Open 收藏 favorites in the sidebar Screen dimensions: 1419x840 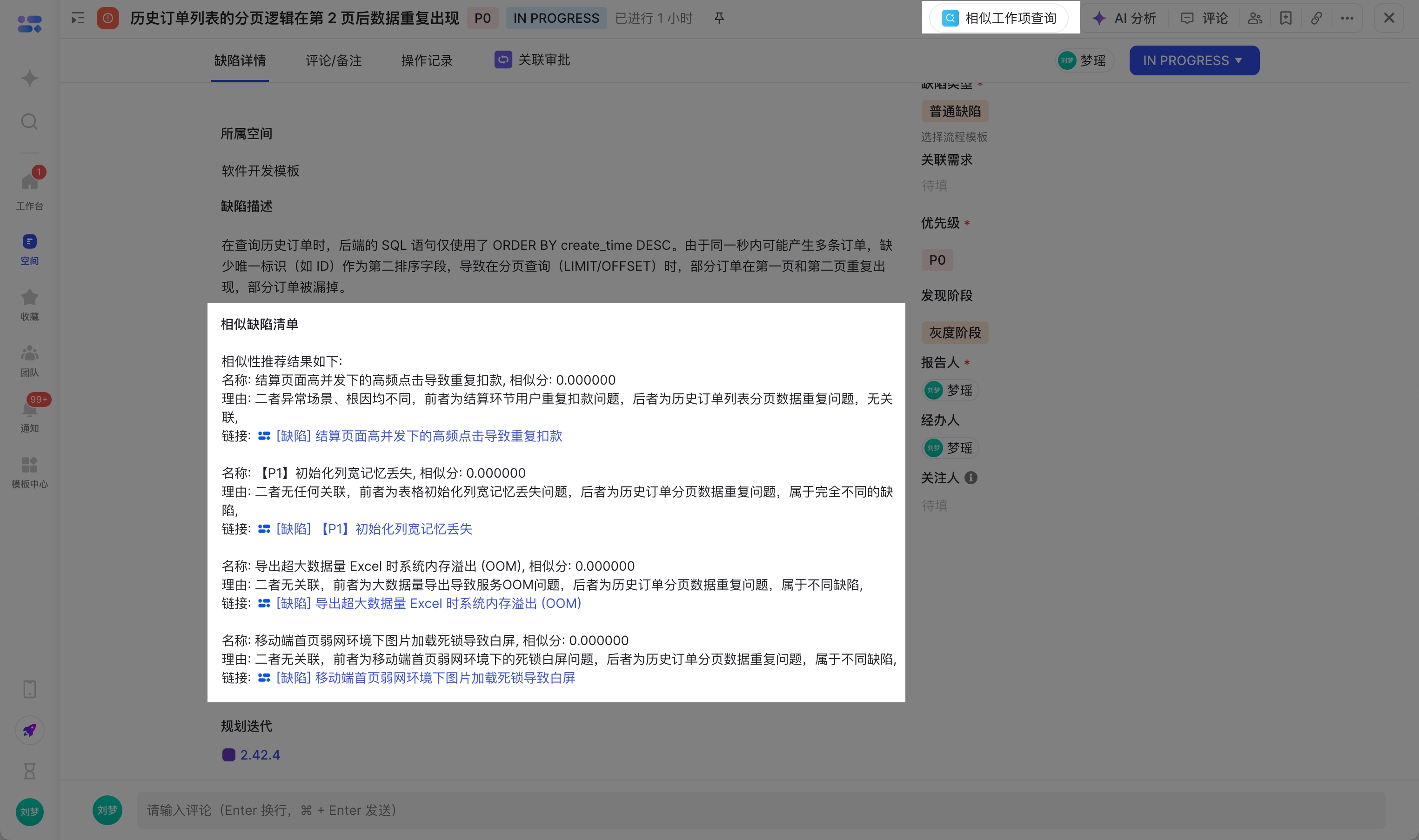pos(29,305)
